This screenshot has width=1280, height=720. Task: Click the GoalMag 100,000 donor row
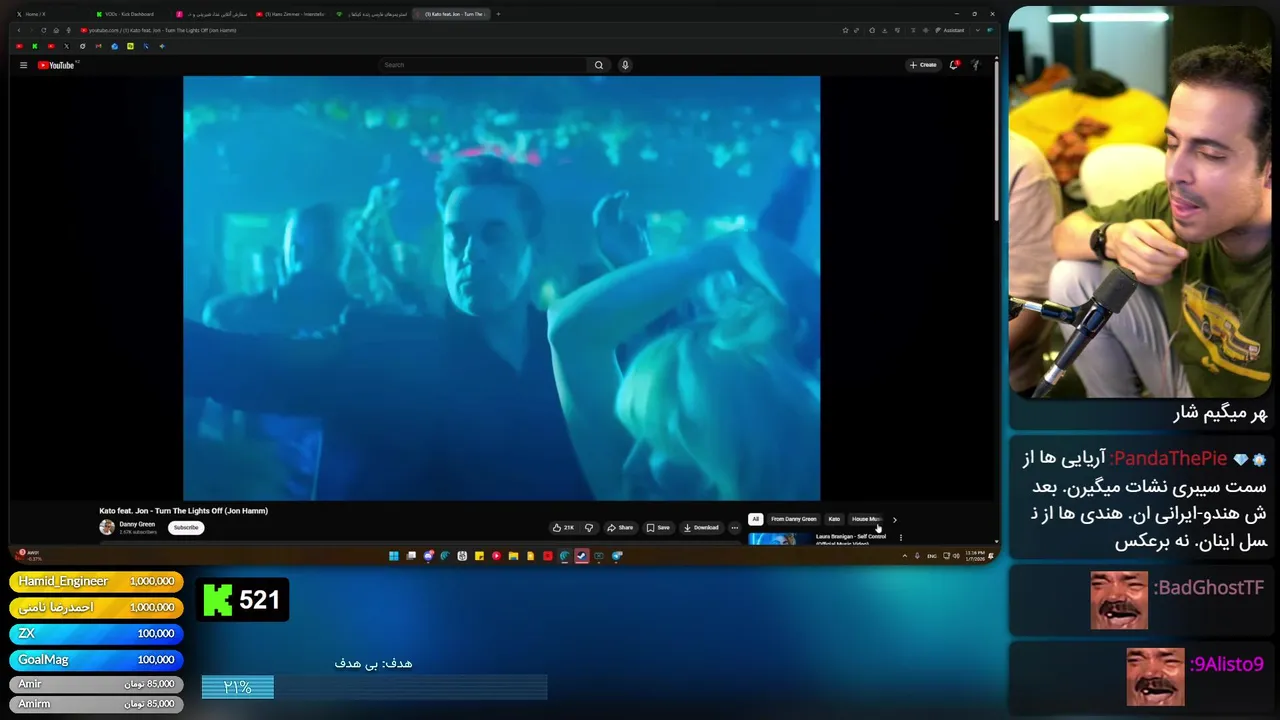pyautogui.click(x=96, y=659)
